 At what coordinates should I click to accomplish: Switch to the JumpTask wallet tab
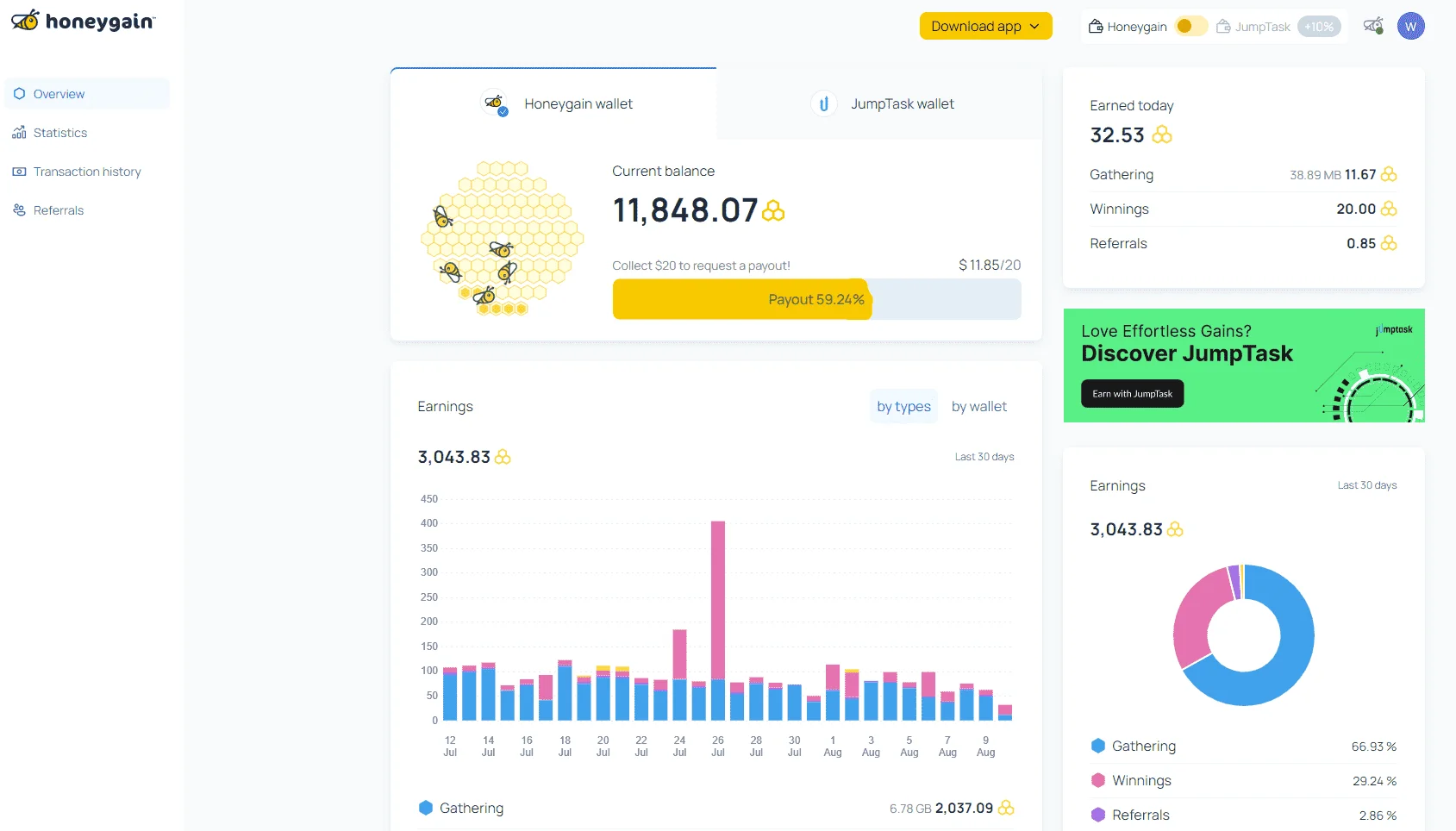click(x=879, y=103)
